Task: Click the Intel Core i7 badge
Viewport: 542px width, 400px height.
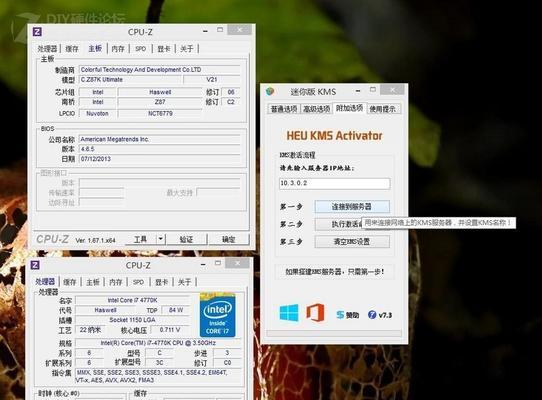Action: (x=217, y=315)
